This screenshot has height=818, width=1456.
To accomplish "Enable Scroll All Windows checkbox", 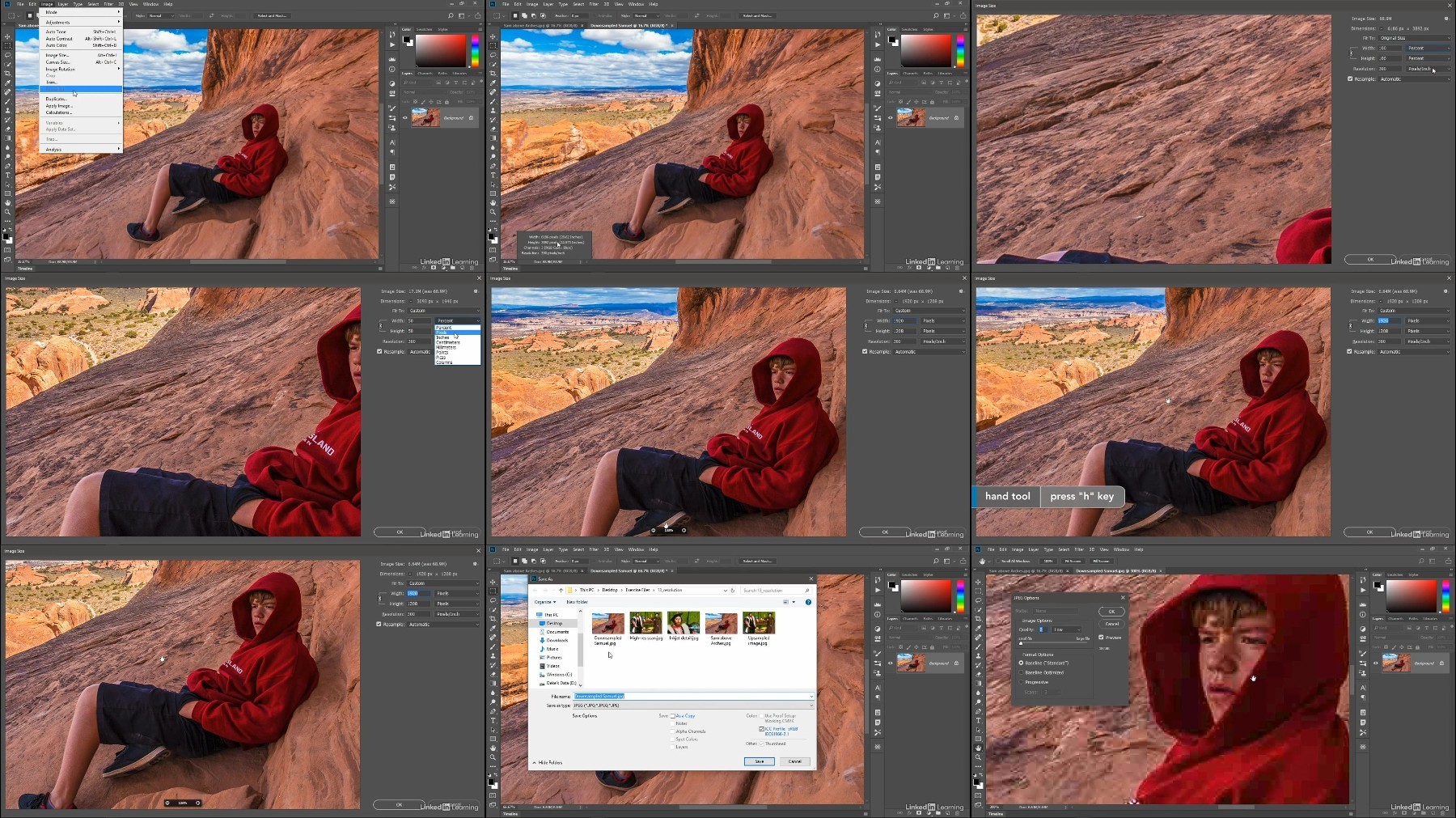I will click(997, 561).
